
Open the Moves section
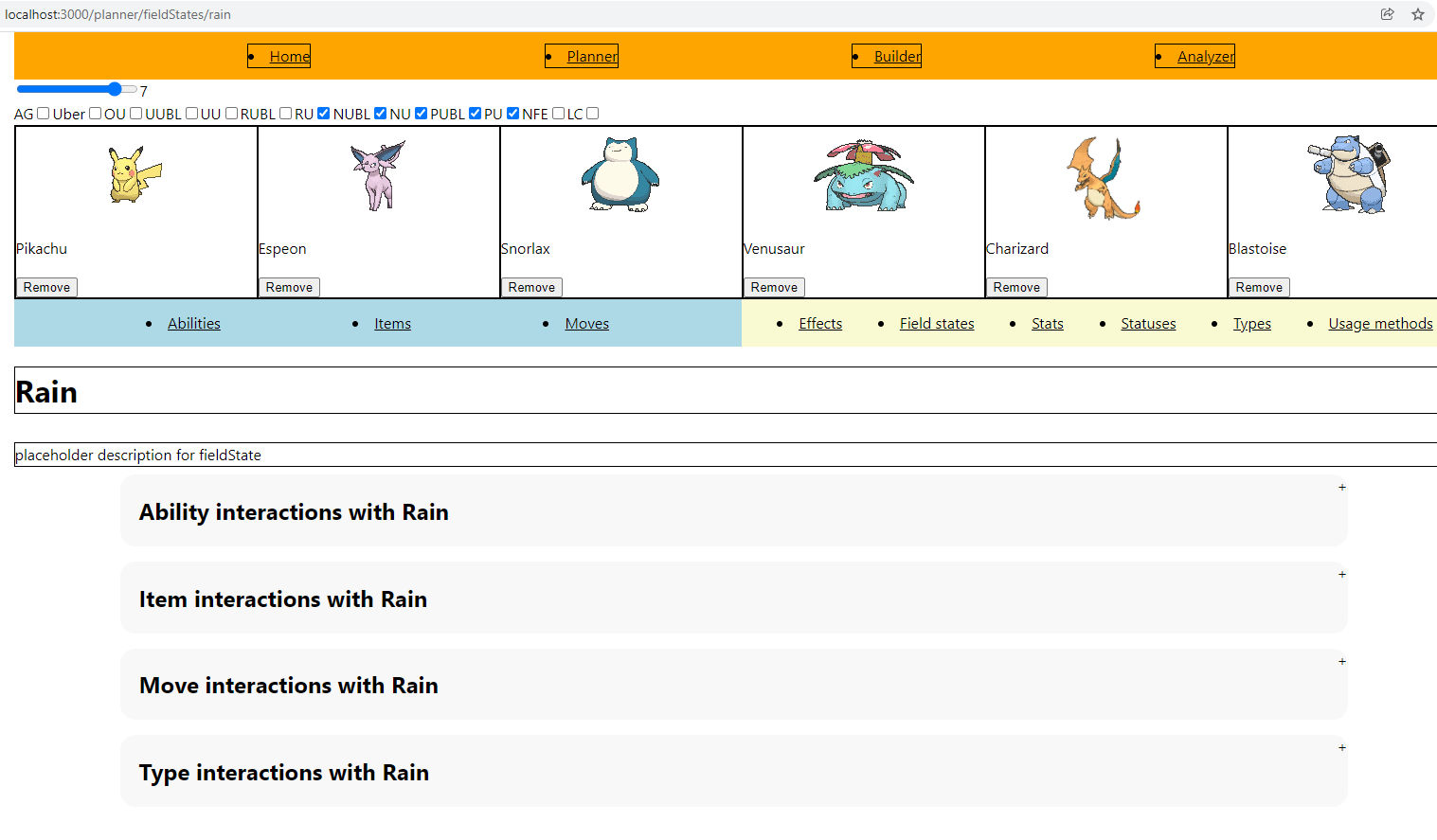(587, 324)
